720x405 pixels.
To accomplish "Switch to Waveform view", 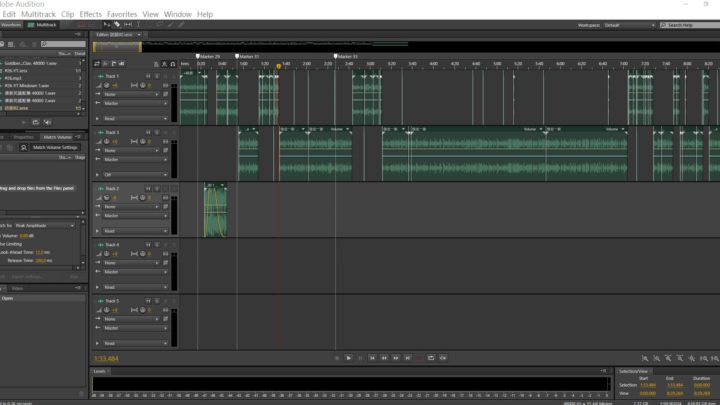I will pyautogui.click(x=12, y=24).
